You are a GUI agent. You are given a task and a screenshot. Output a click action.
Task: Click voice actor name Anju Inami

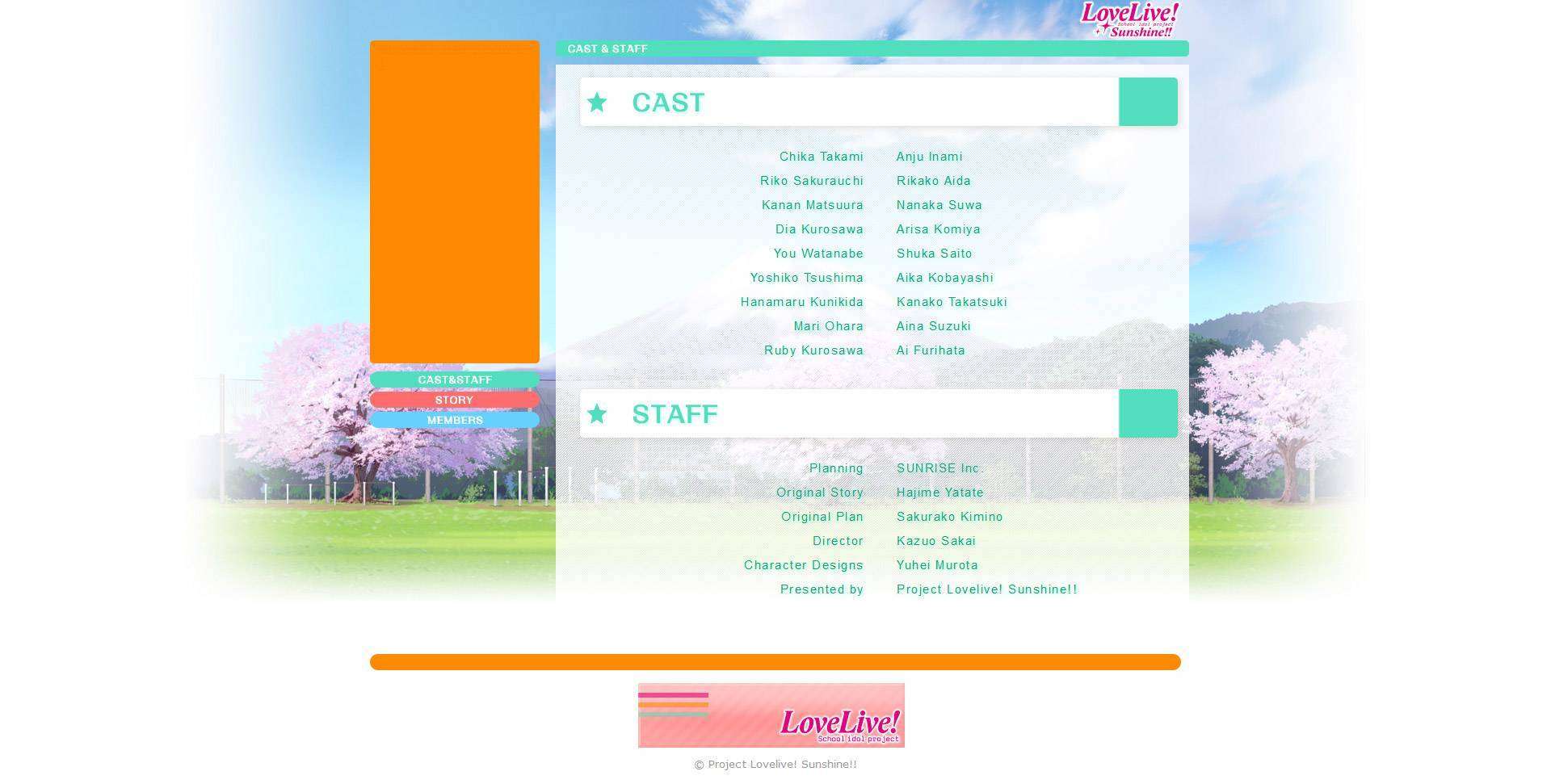(929, 157)
